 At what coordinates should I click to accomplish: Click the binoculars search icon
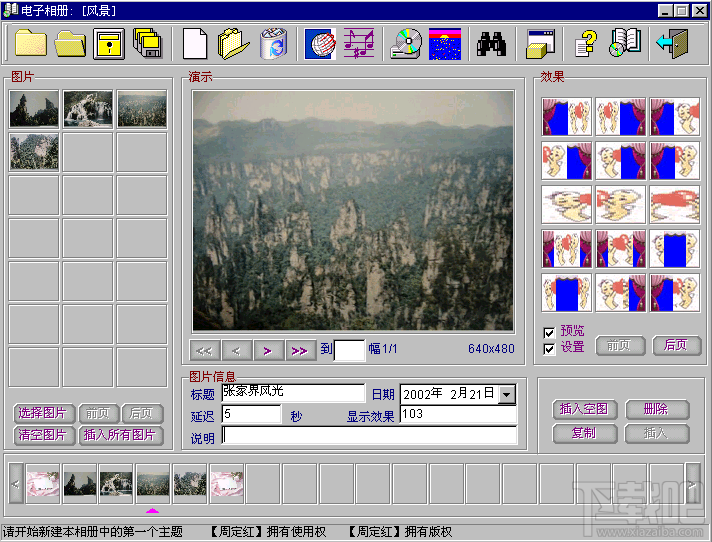pyautogui.click(x=491, y=44)
